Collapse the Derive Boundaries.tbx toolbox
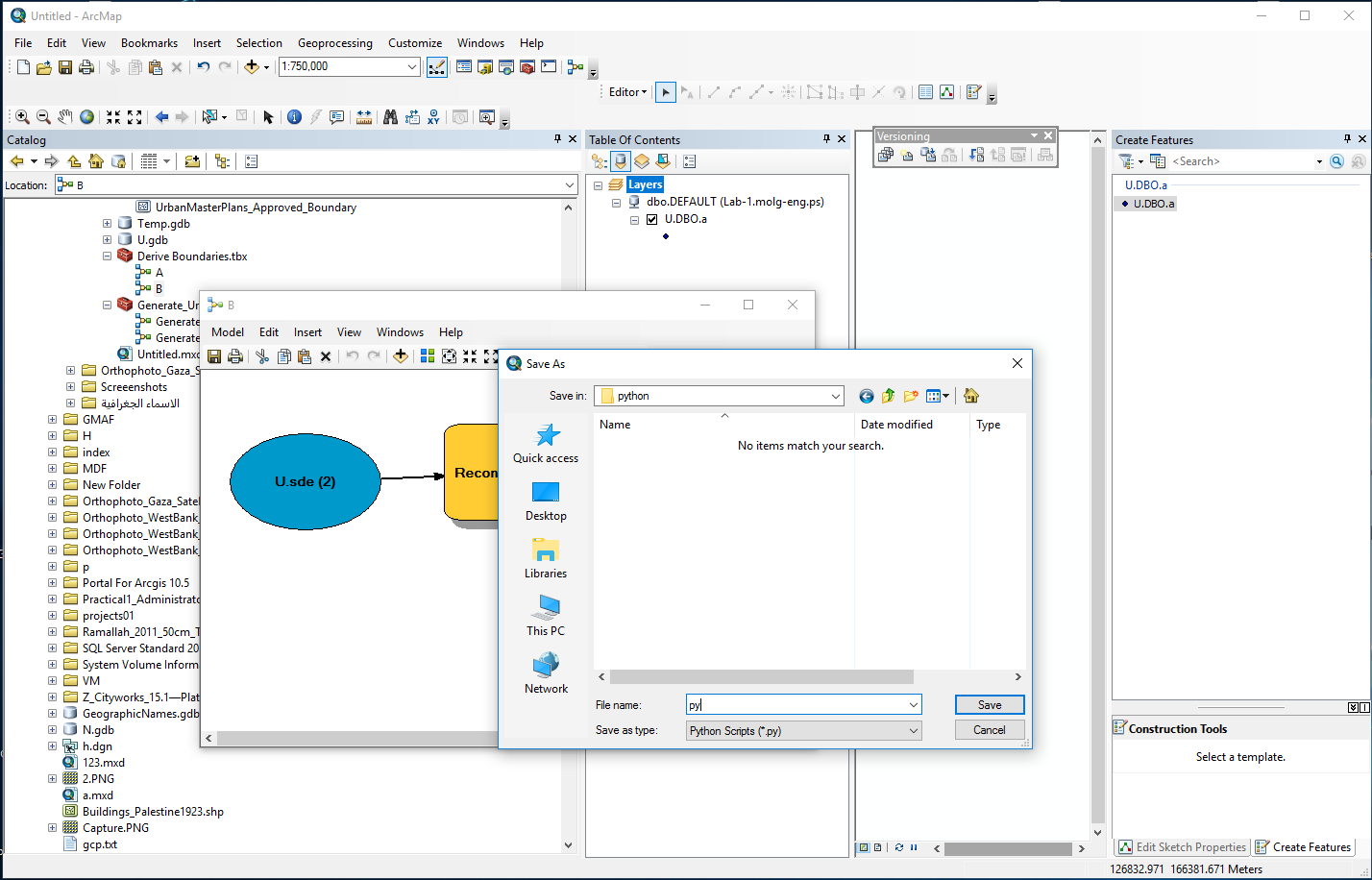1372x880 pixels. point(107,257)
